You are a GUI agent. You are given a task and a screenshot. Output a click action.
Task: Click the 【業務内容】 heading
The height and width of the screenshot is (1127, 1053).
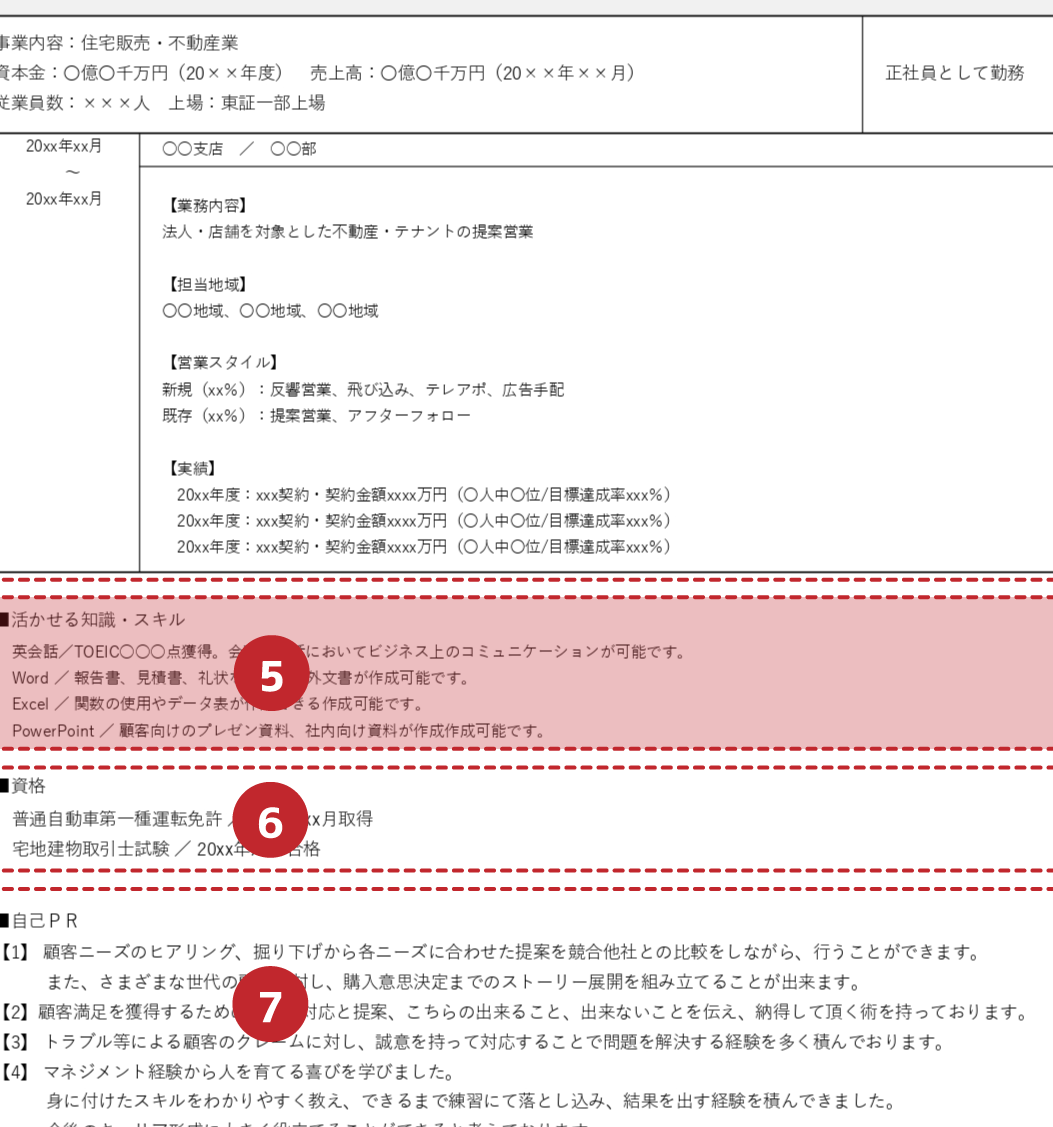click(x=205, y=205)
